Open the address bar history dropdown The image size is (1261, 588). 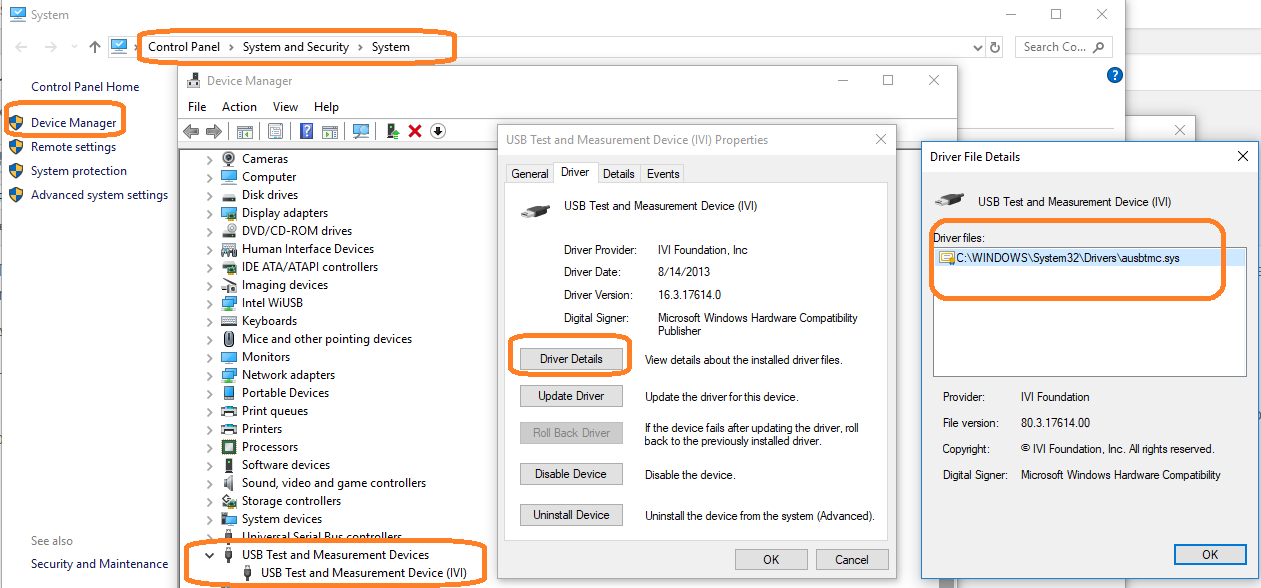(x=978, y=47)
